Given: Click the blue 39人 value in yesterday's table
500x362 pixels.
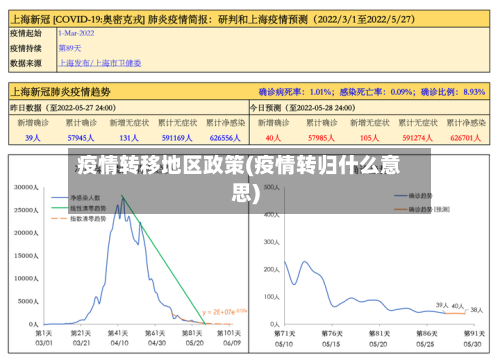Looking at the screenshot, I should (x=33, y=138).
